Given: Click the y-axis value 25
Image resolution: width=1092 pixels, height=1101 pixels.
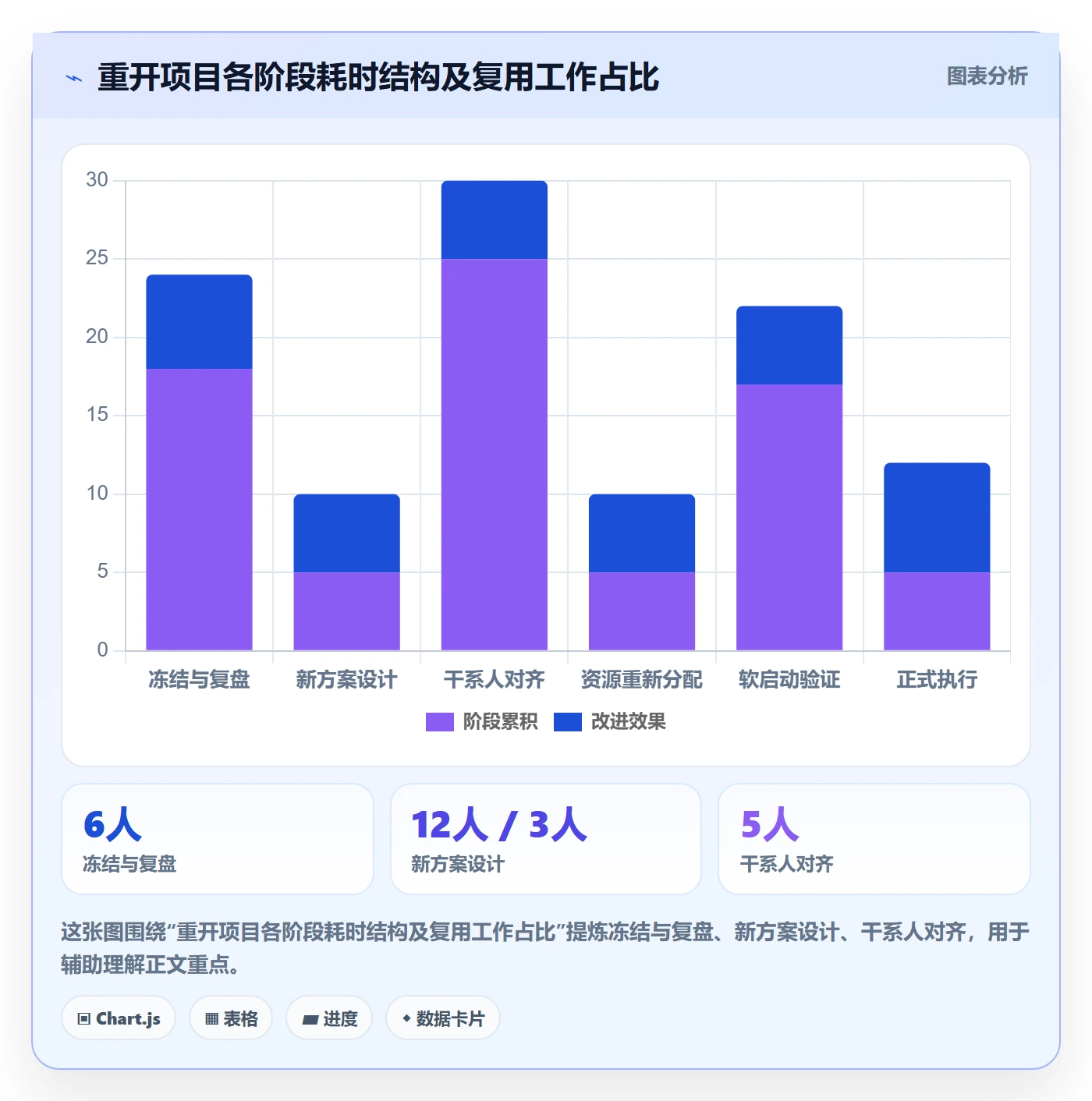Looking at the screenshot, I should point(97,258).
